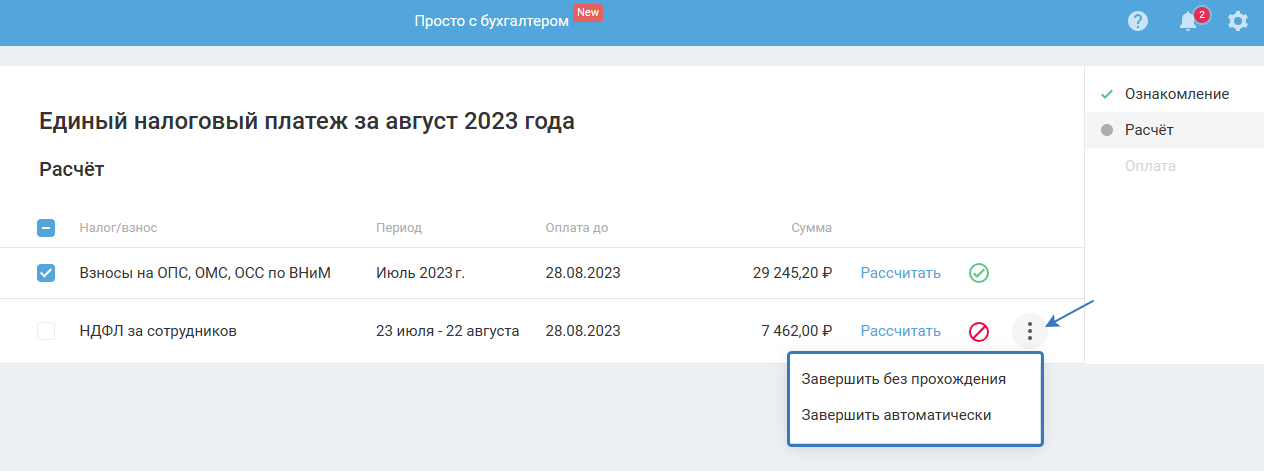
Task: Click 28.08.2023 date in Взносы row
Action: 583,273
